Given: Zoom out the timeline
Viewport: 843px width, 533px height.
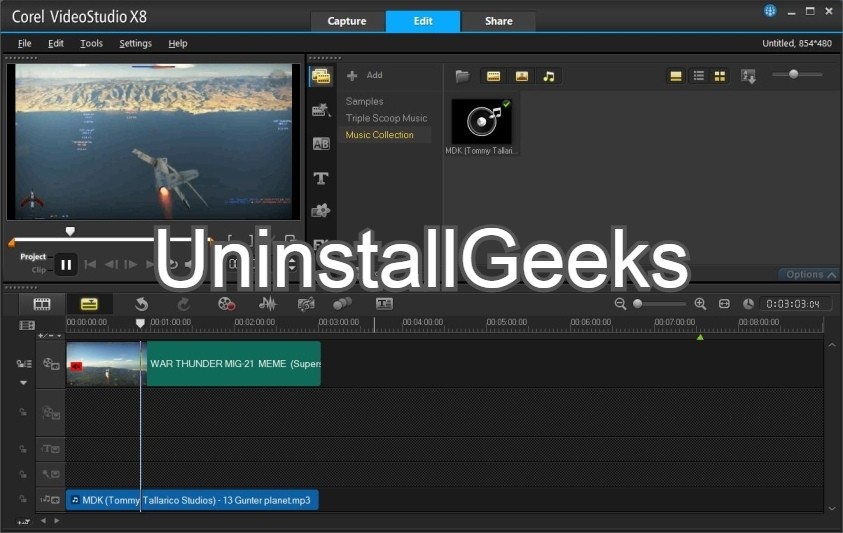Looking at the screenshot, I should pos(620,304).
